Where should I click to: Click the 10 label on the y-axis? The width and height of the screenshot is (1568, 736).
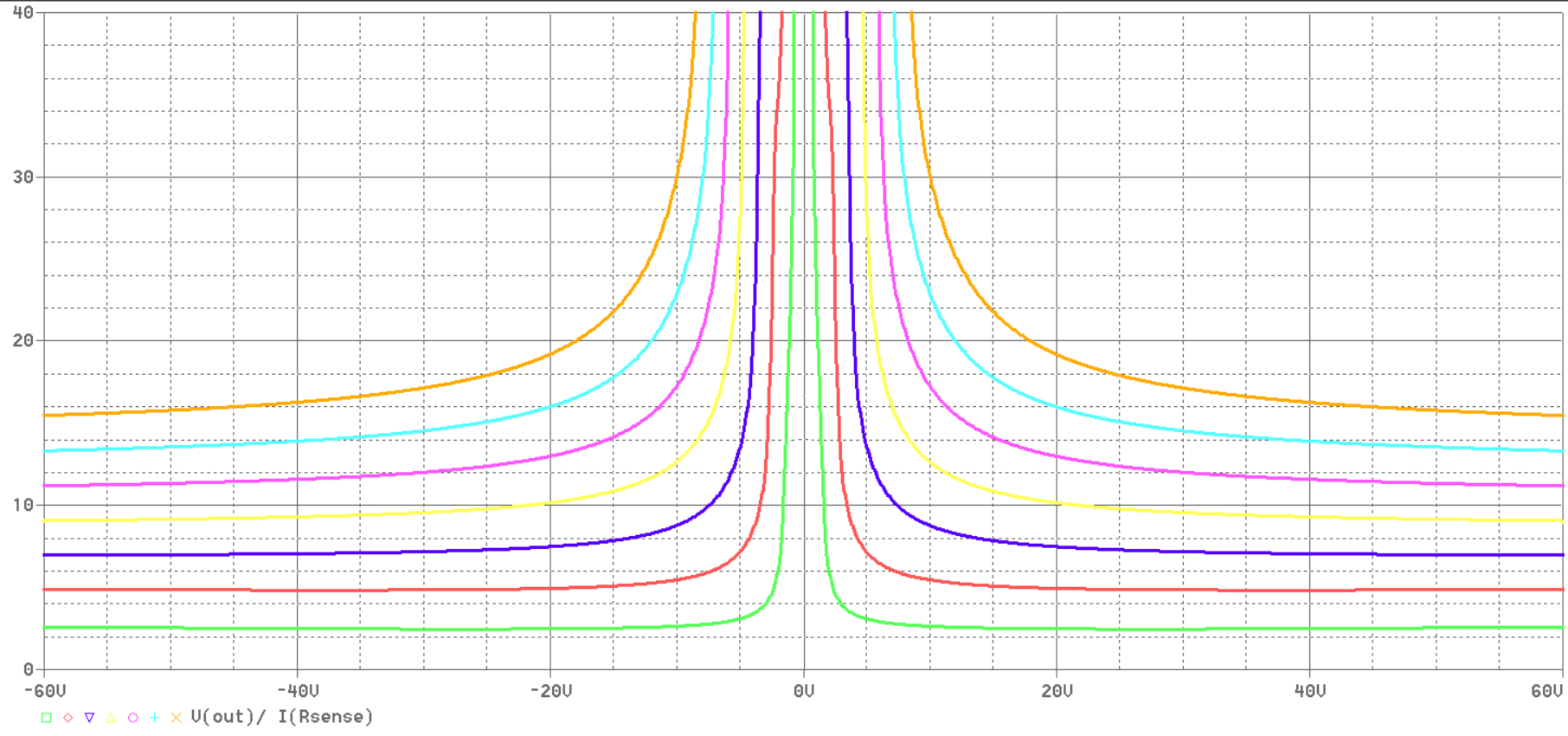[23, 505]
